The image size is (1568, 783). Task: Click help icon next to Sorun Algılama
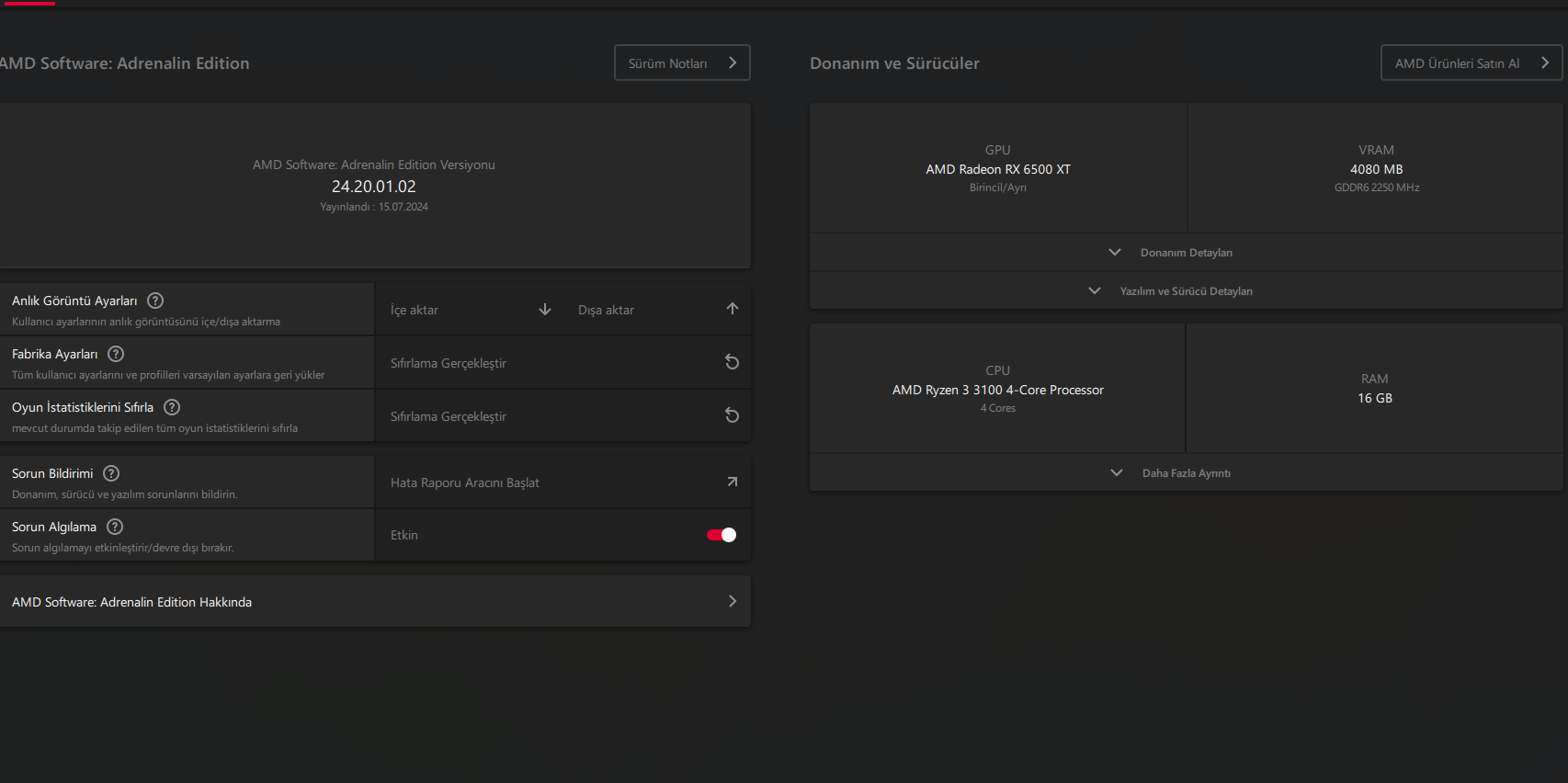tap(115, 527)
